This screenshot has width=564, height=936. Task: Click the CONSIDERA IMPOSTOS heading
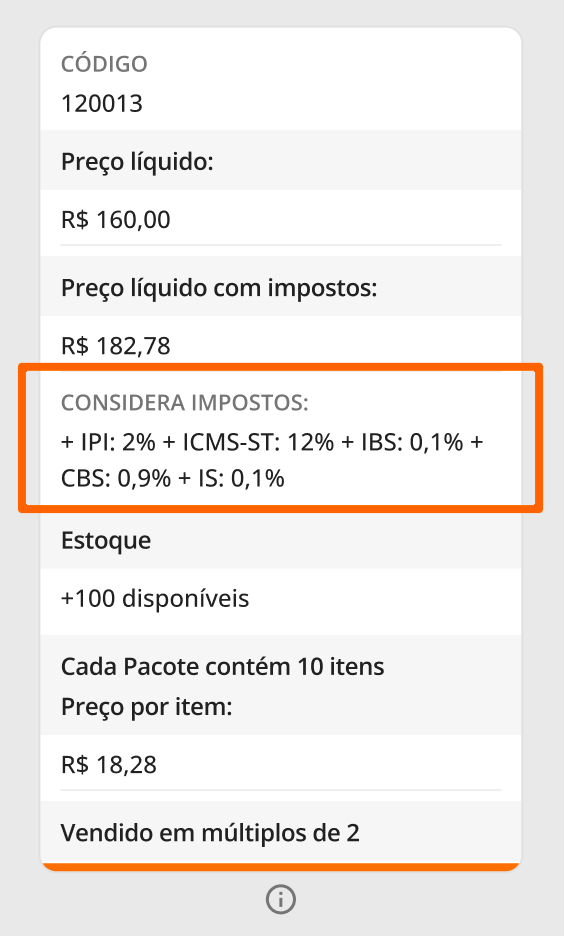pos(184,403)
